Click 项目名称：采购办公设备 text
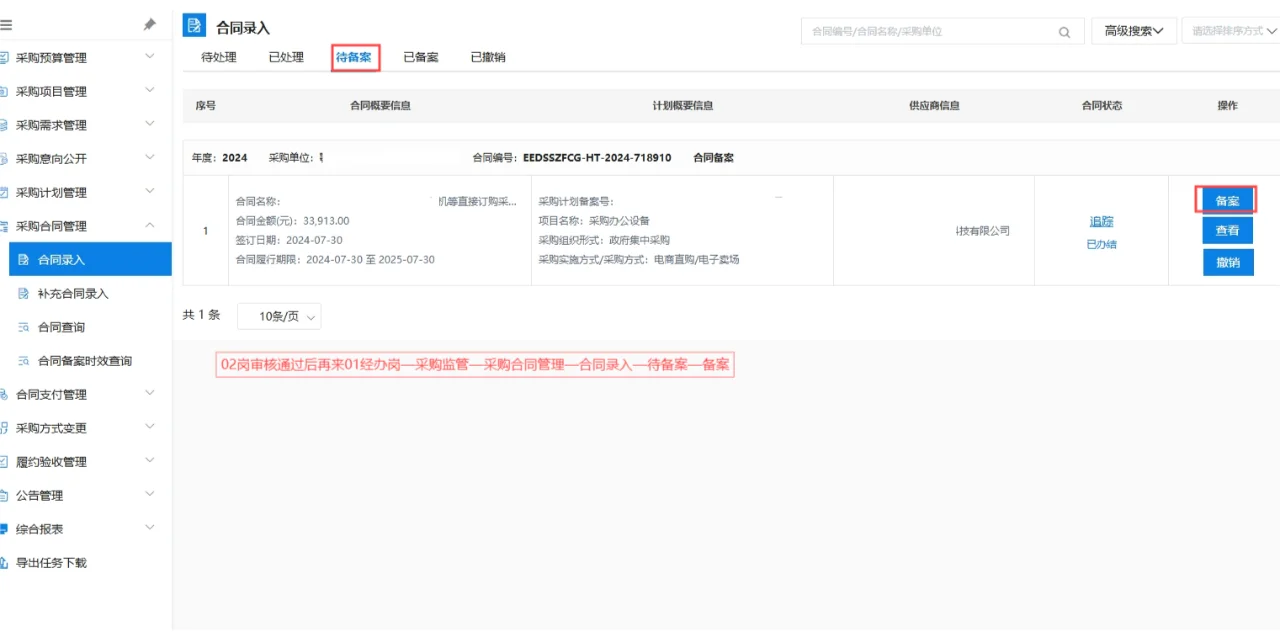The width and height of the screenshot is (1280, 639). click(x=594, y=221)
